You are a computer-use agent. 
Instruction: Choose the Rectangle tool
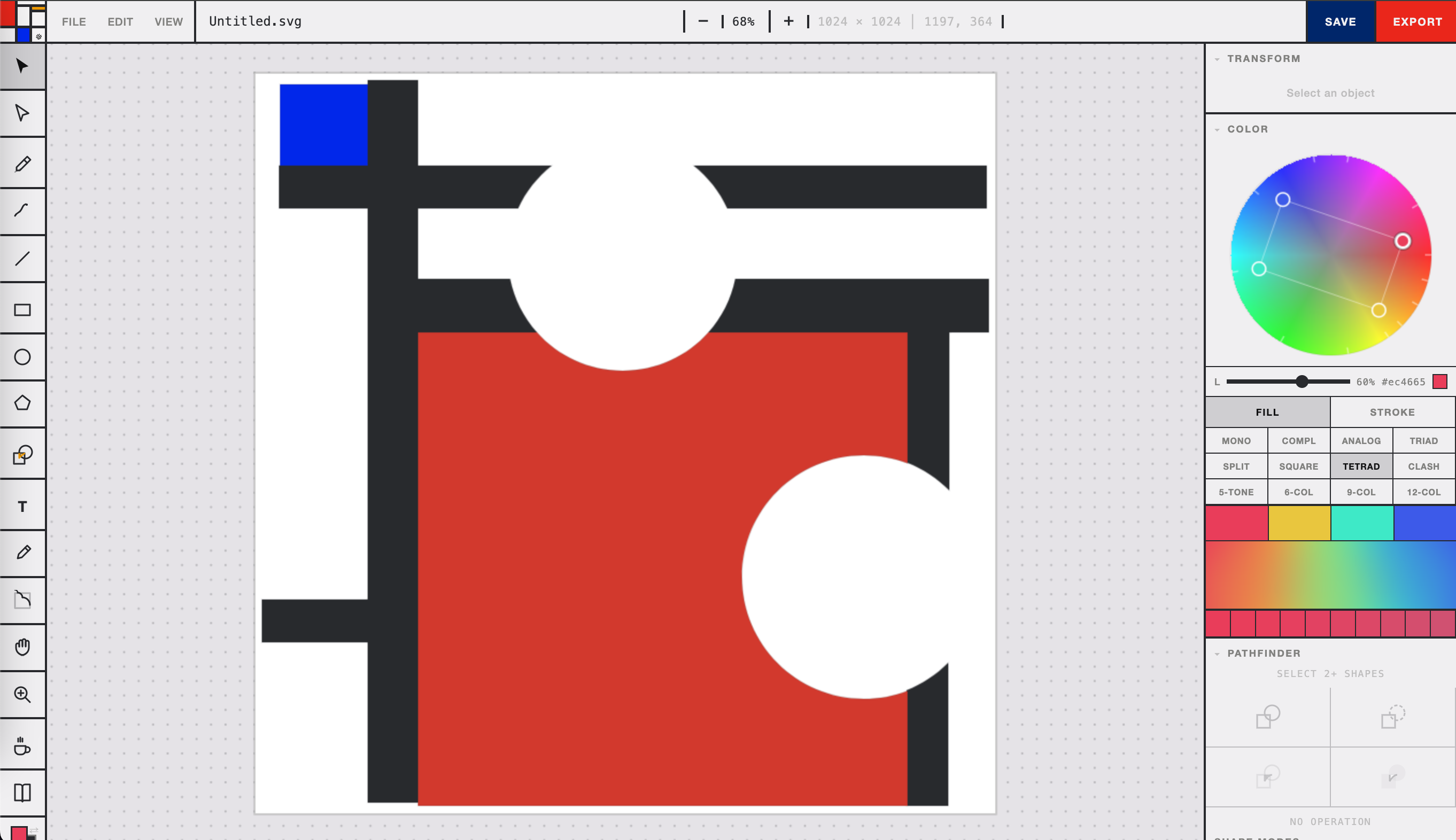22,309
